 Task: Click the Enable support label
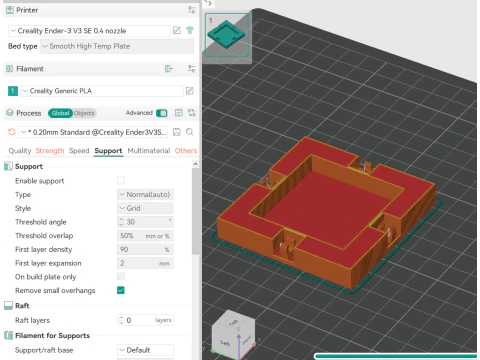tap(40, 181)
